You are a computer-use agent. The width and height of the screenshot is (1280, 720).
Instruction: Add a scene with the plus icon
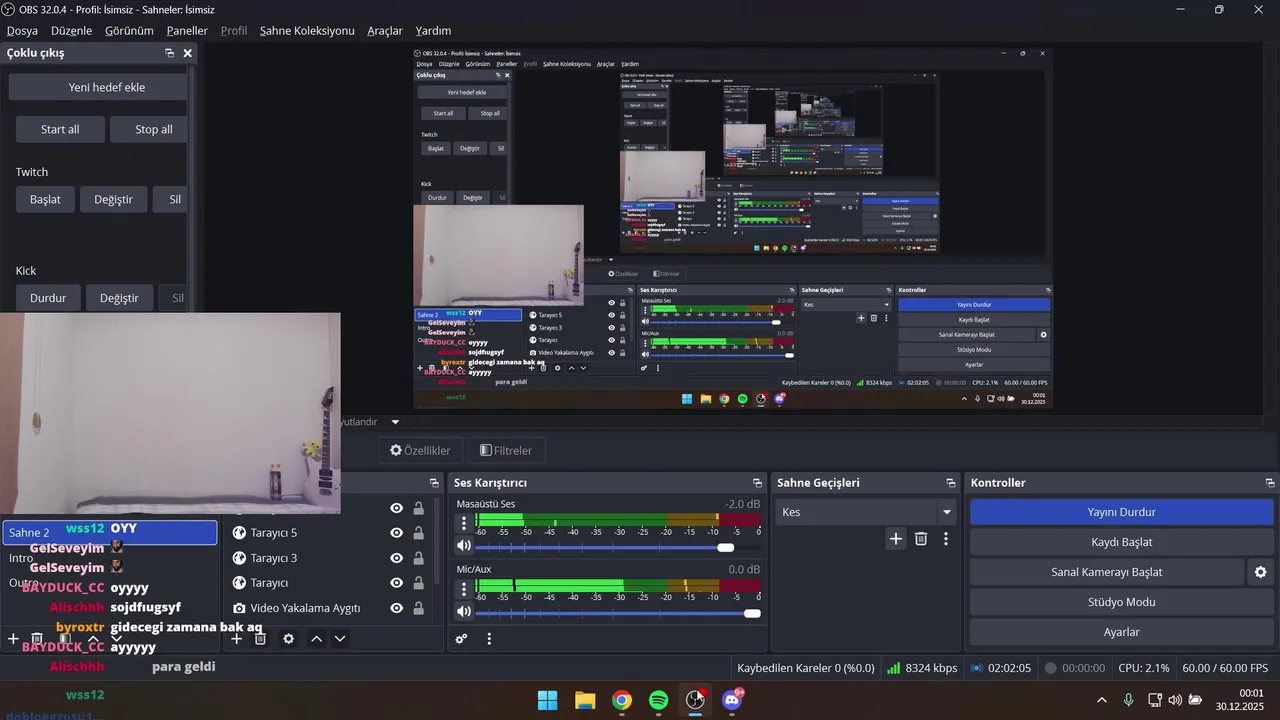click(13, 638)
